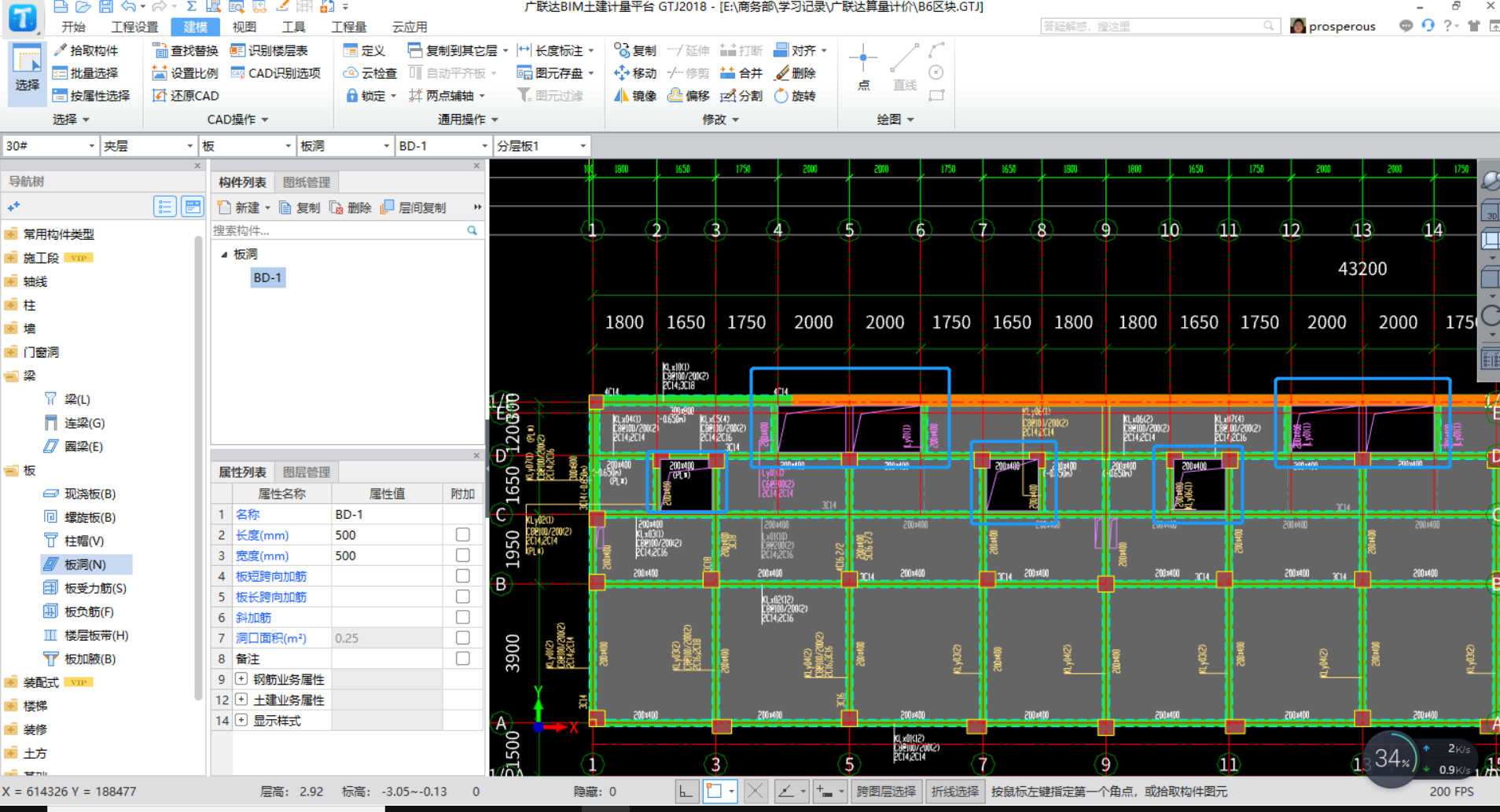Toggle 跨图层选择 cross-layer selection
The height and width of the screenshot is (812, 1500).
pyautogui.click(x=886, y=792)
